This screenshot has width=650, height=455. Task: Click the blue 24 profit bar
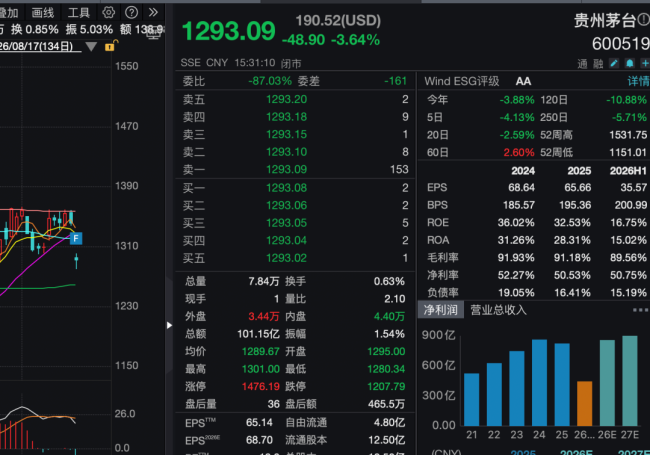click(x=539, y=382)
